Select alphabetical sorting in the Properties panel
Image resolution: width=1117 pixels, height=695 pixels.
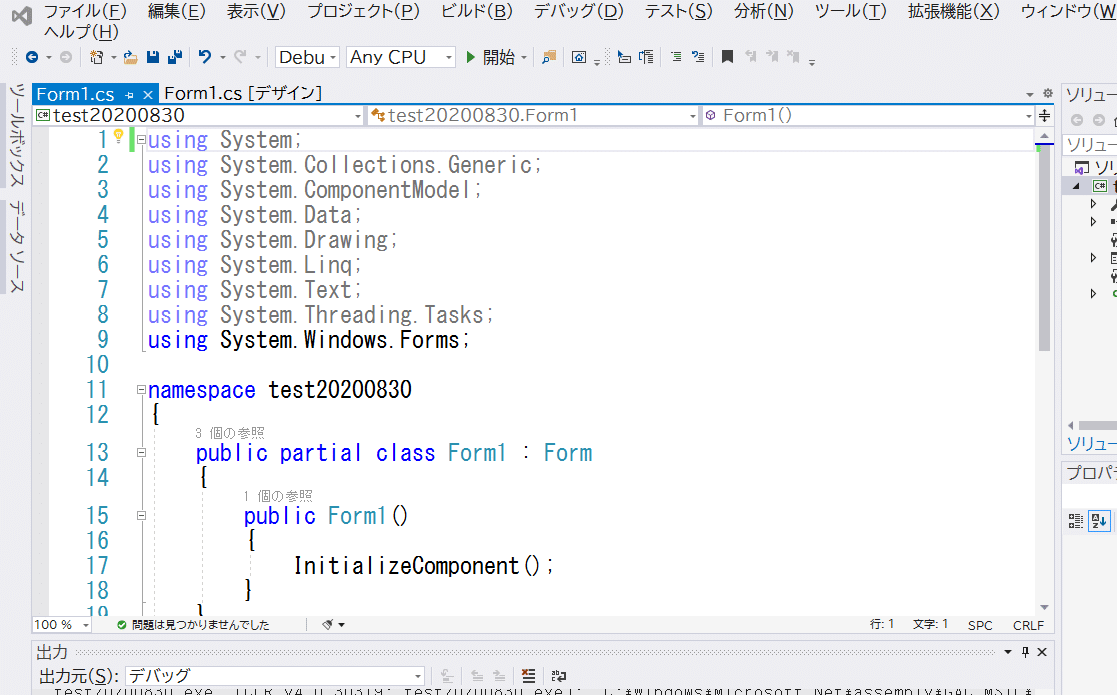[x=1099, y=521]
